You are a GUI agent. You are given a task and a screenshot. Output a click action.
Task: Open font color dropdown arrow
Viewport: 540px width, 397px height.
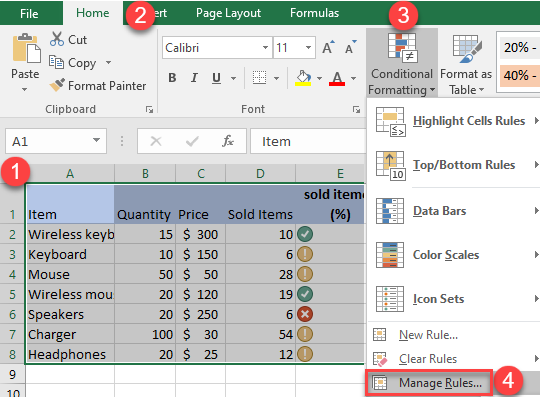[x=353, y=79]
